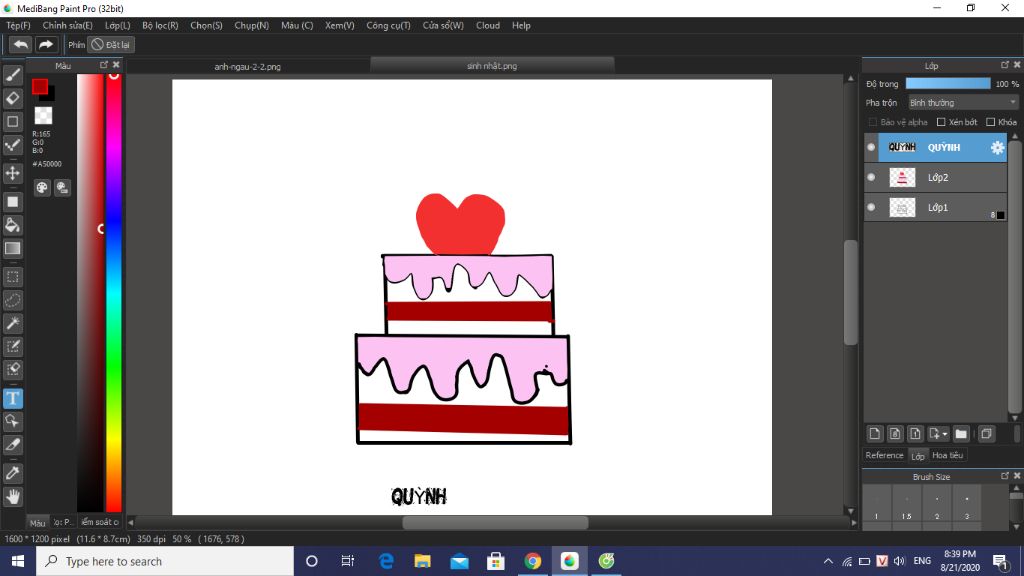
Task: Create a new raster layer
Action: [875, 434]
